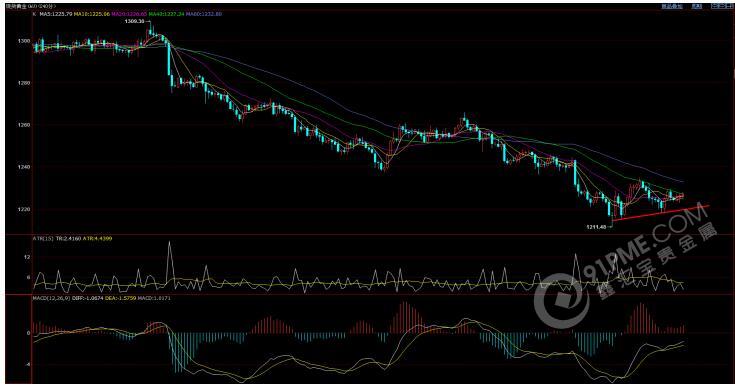Click the middle layout icon at top-right
The height and width of the screenshot is (385, 735).
pos(722,6)
